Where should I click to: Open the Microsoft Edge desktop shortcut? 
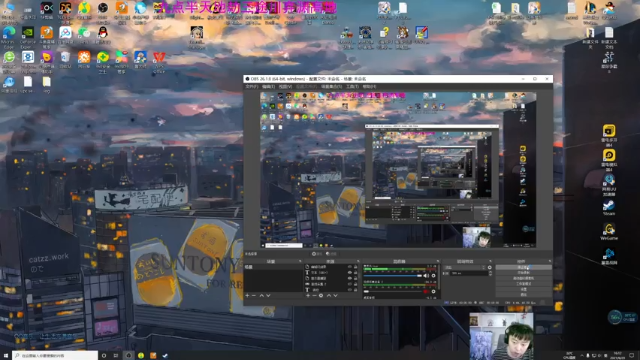[x=9, y=33]
